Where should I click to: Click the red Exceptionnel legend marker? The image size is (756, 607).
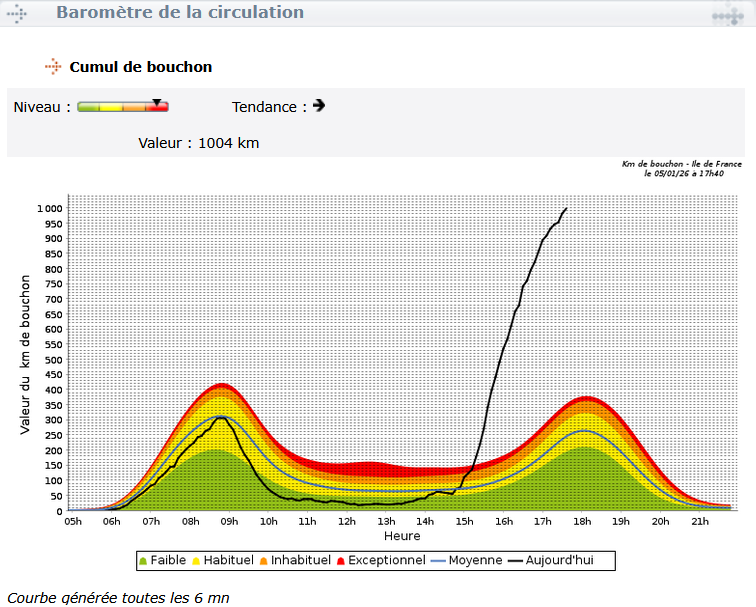point(340,561)
